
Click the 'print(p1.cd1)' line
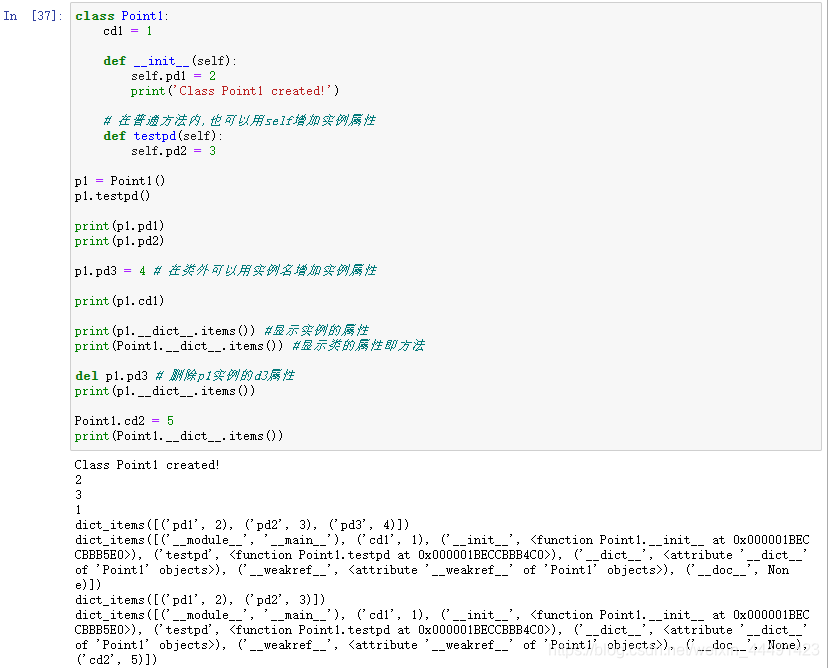coord(119,301)
